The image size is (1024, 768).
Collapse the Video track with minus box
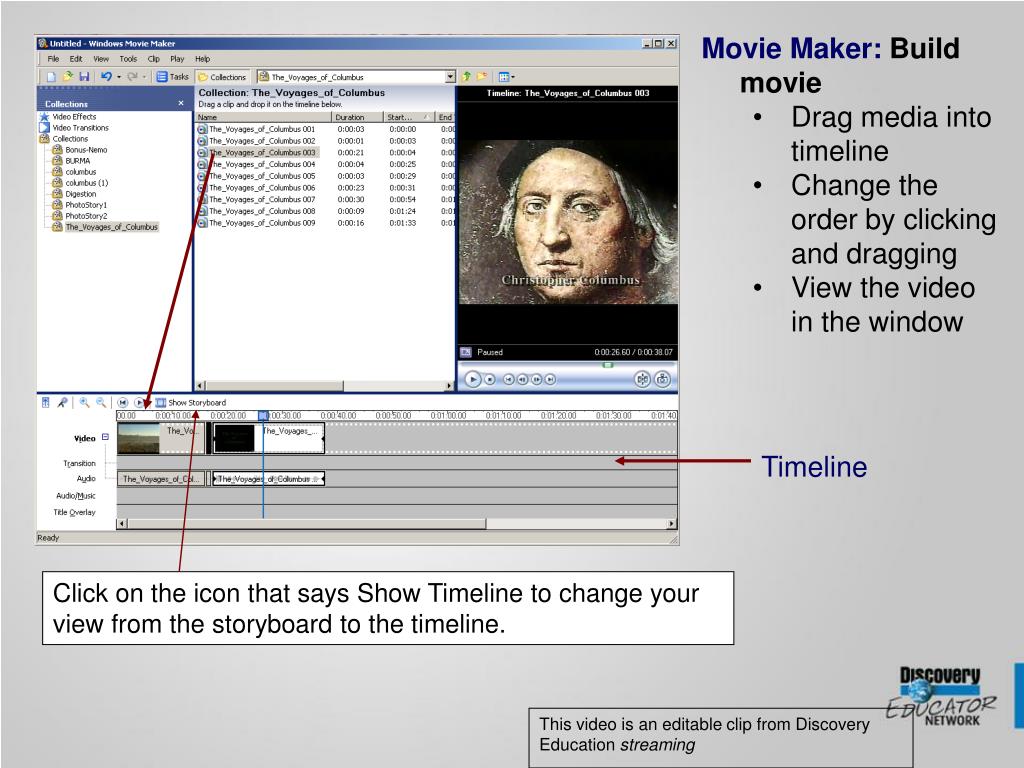pos(105,437)
